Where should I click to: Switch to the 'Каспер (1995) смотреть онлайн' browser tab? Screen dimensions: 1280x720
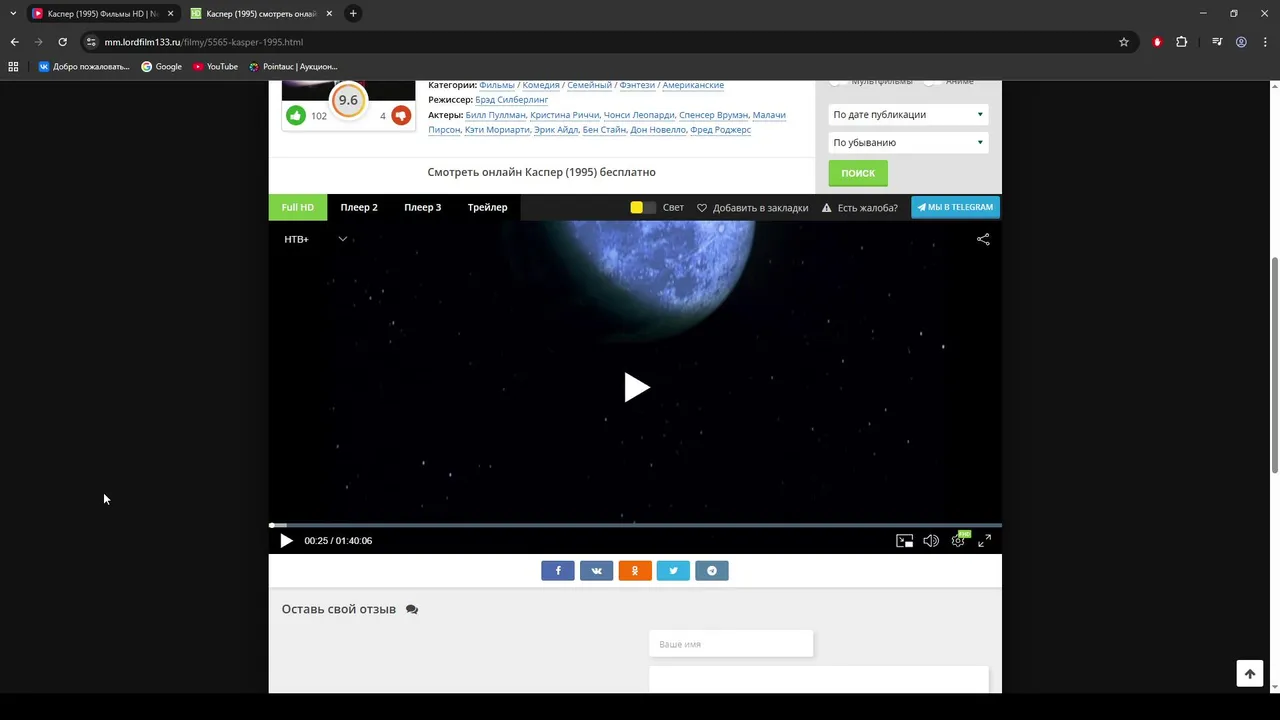(x=261, y=14)
